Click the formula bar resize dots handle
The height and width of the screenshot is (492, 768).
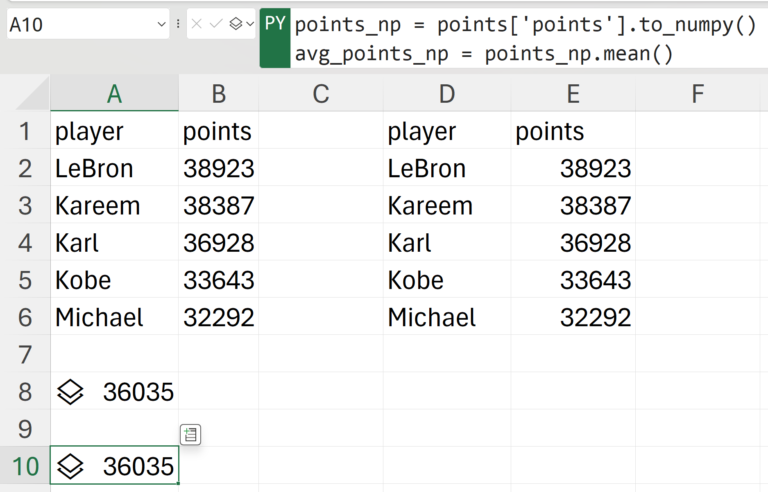[x=178, y=24]
